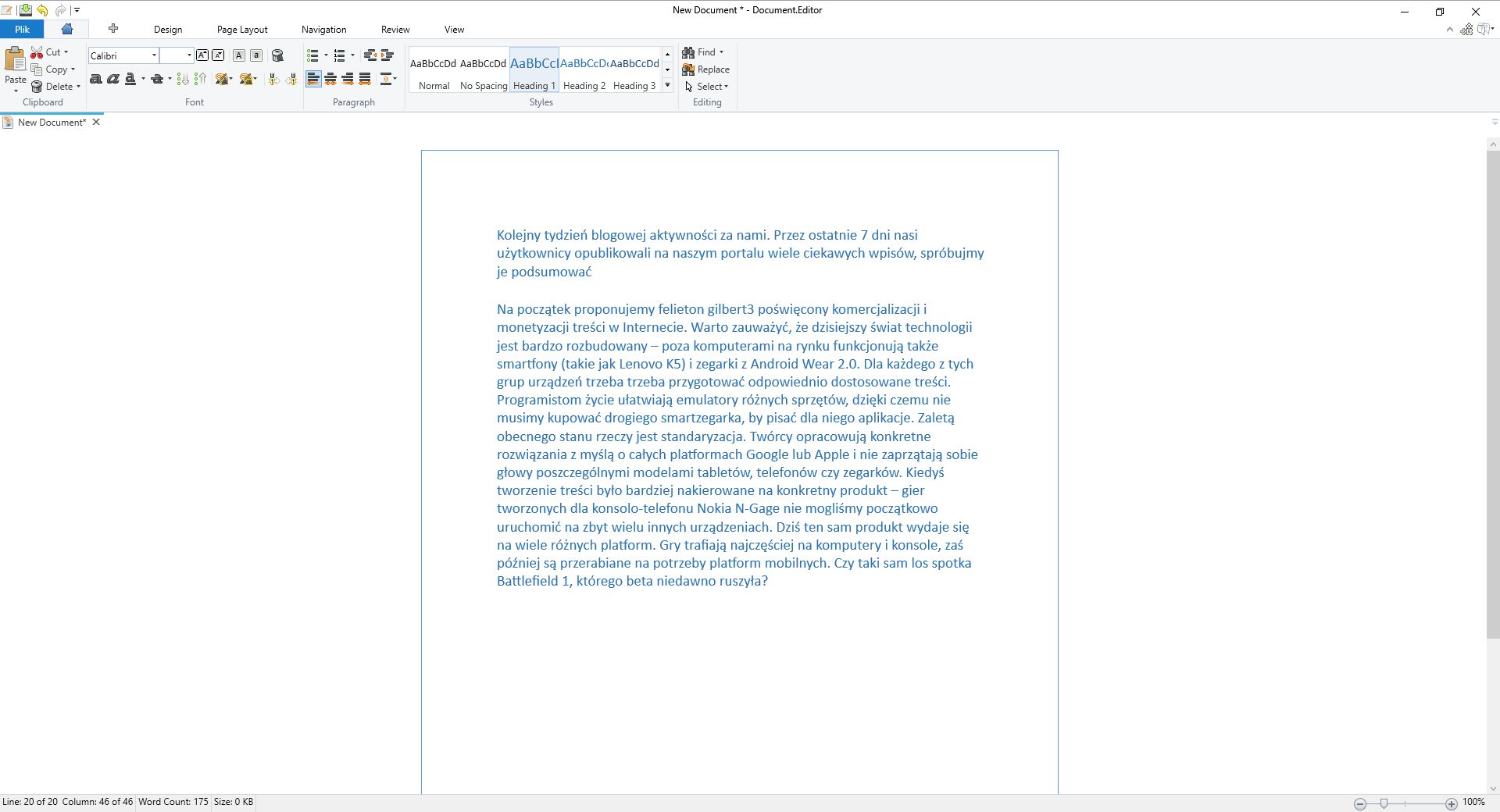This screenshot has height=812, width=1500.
Task: Switch to the Review ribbon tab
Action: tap(395, 29)
